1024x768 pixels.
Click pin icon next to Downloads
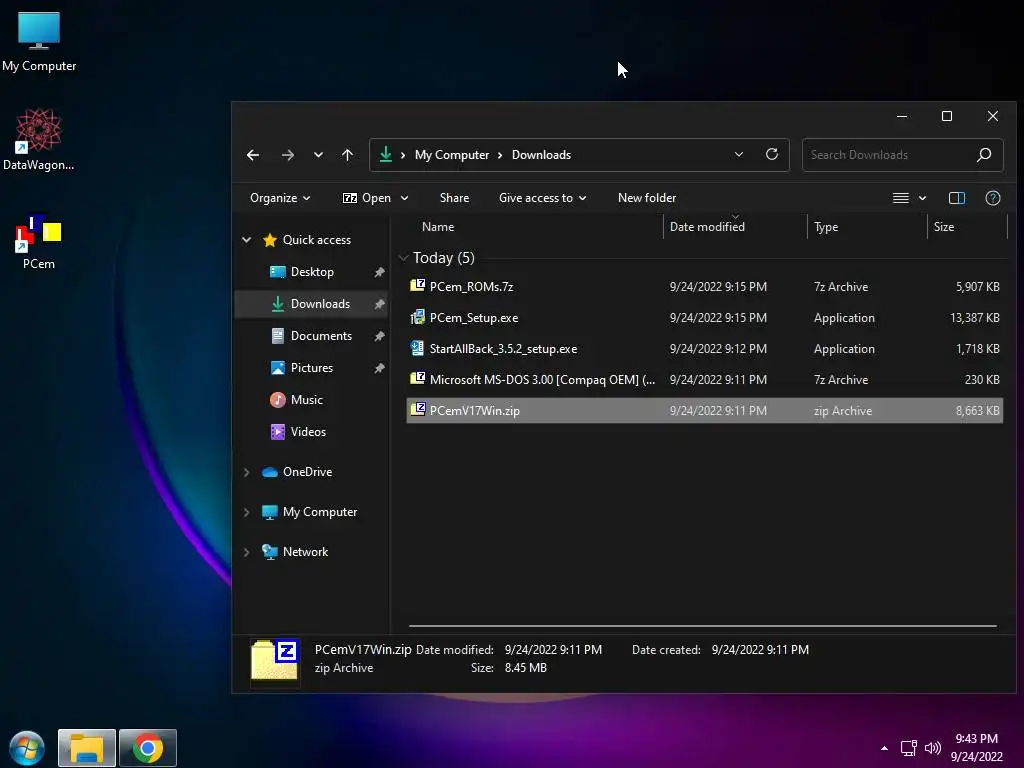379,304
